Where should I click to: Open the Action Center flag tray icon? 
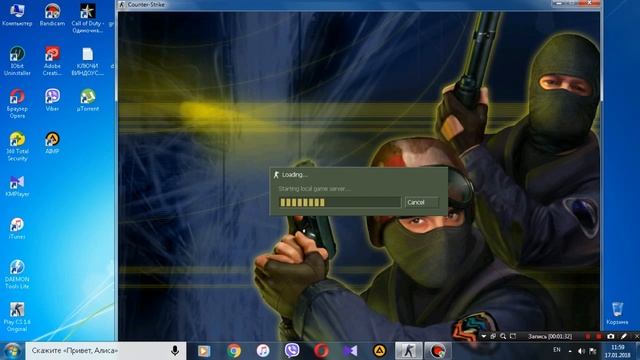pos(593,351)
